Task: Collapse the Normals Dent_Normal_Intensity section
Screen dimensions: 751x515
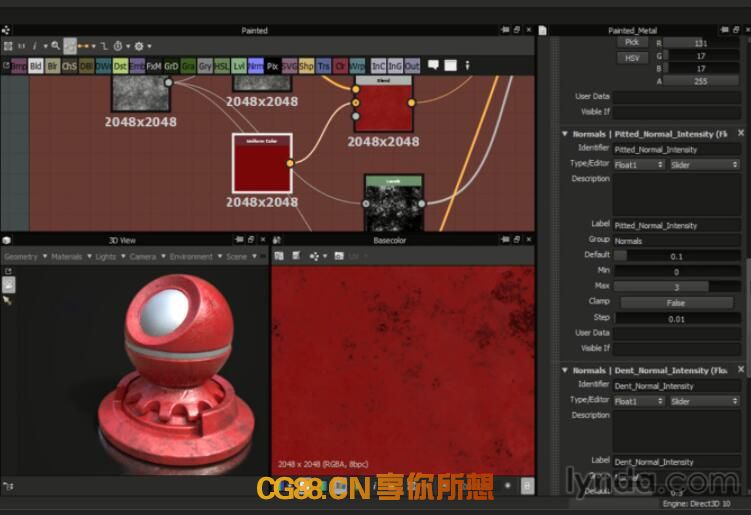Action: [x=565, y=370]
